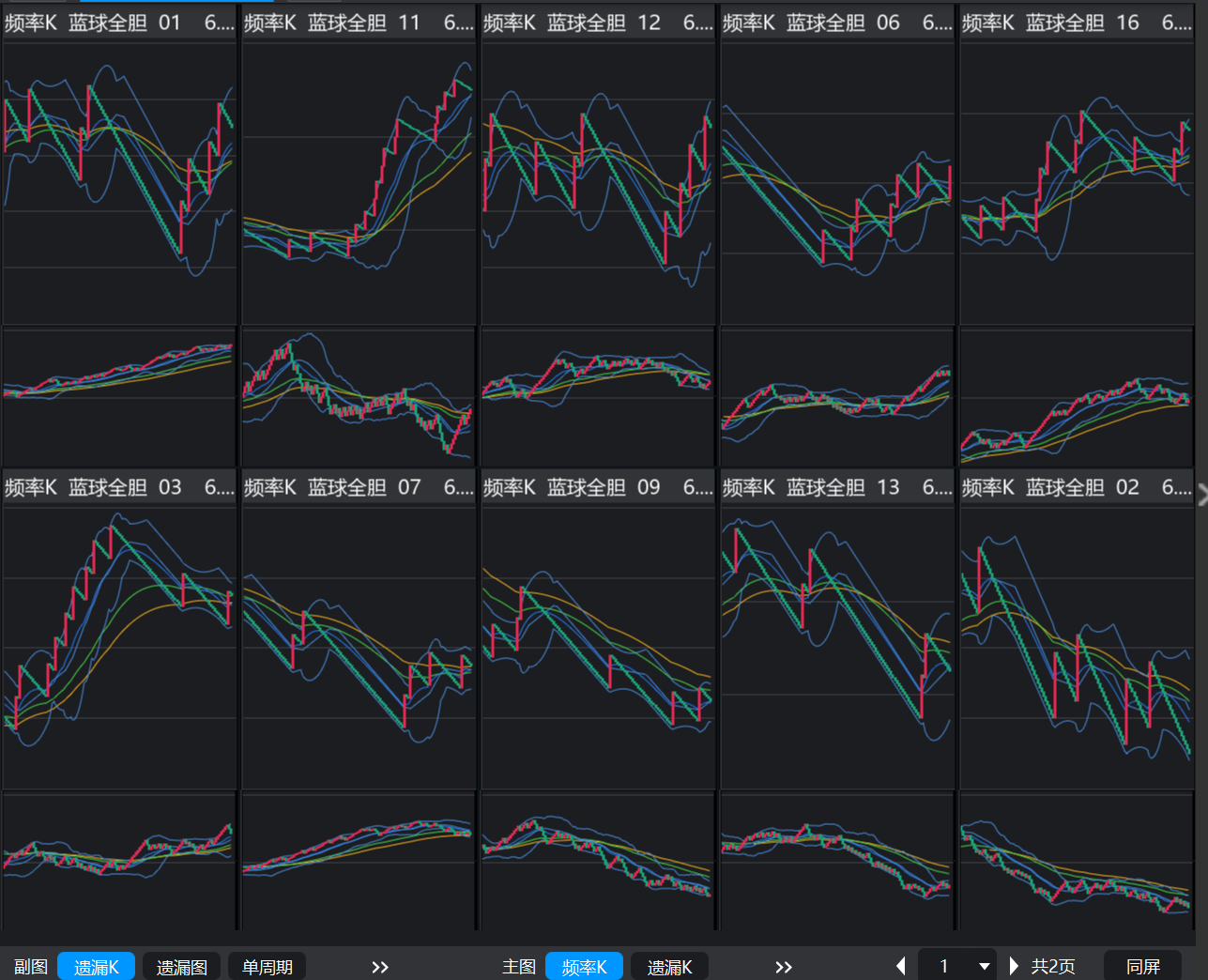The height and width of the screenshot is (980, 1208).
Task: Select the 蓝球全胆 16 main chart
Action: (1077, 183)
